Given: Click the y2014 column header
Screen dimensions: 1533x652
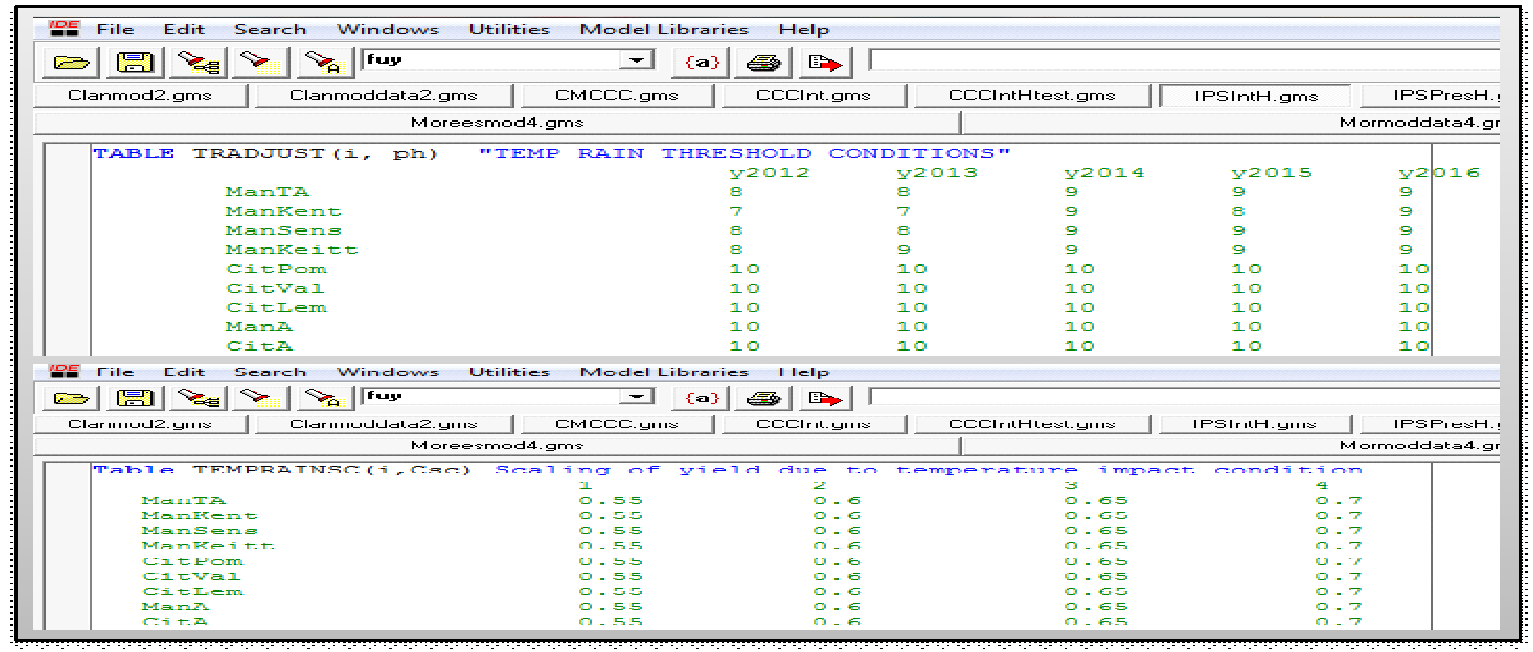Looking at the screenshot, I should click(1104, 173).
